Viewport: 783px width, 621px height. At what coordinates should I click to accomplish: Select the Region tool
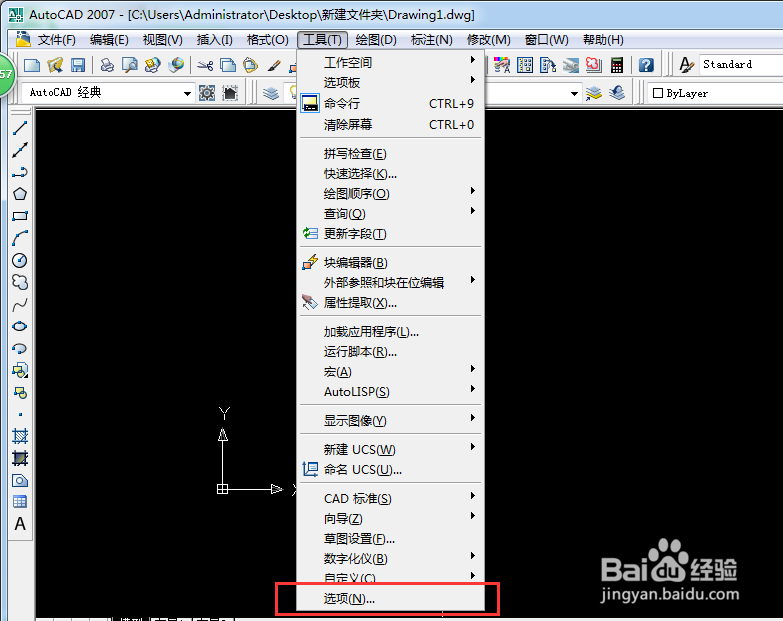click(x=20, y=480)
